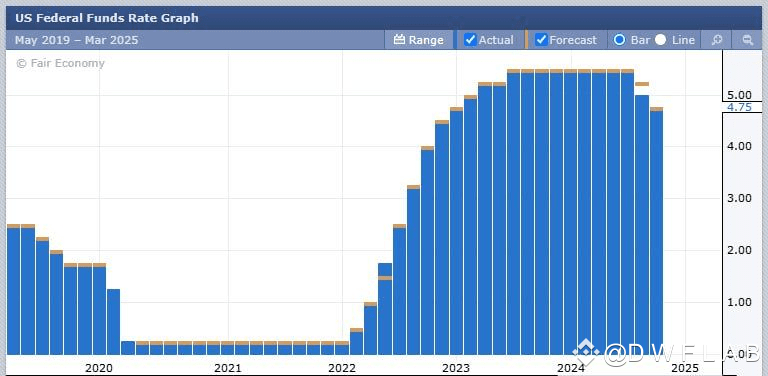Click the Fair Economy copyright text
This screenshot has height=376, width=768.
click(60, 63)
